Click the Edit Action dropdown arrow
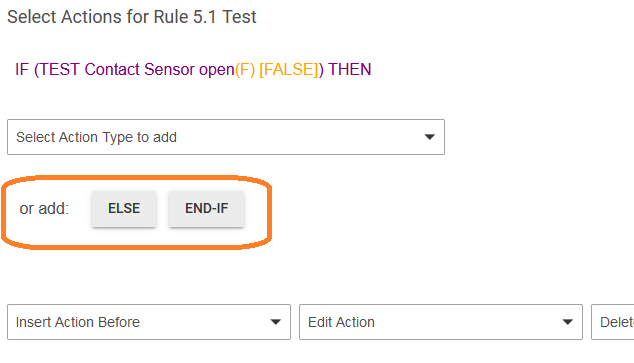 coord(568,322)
